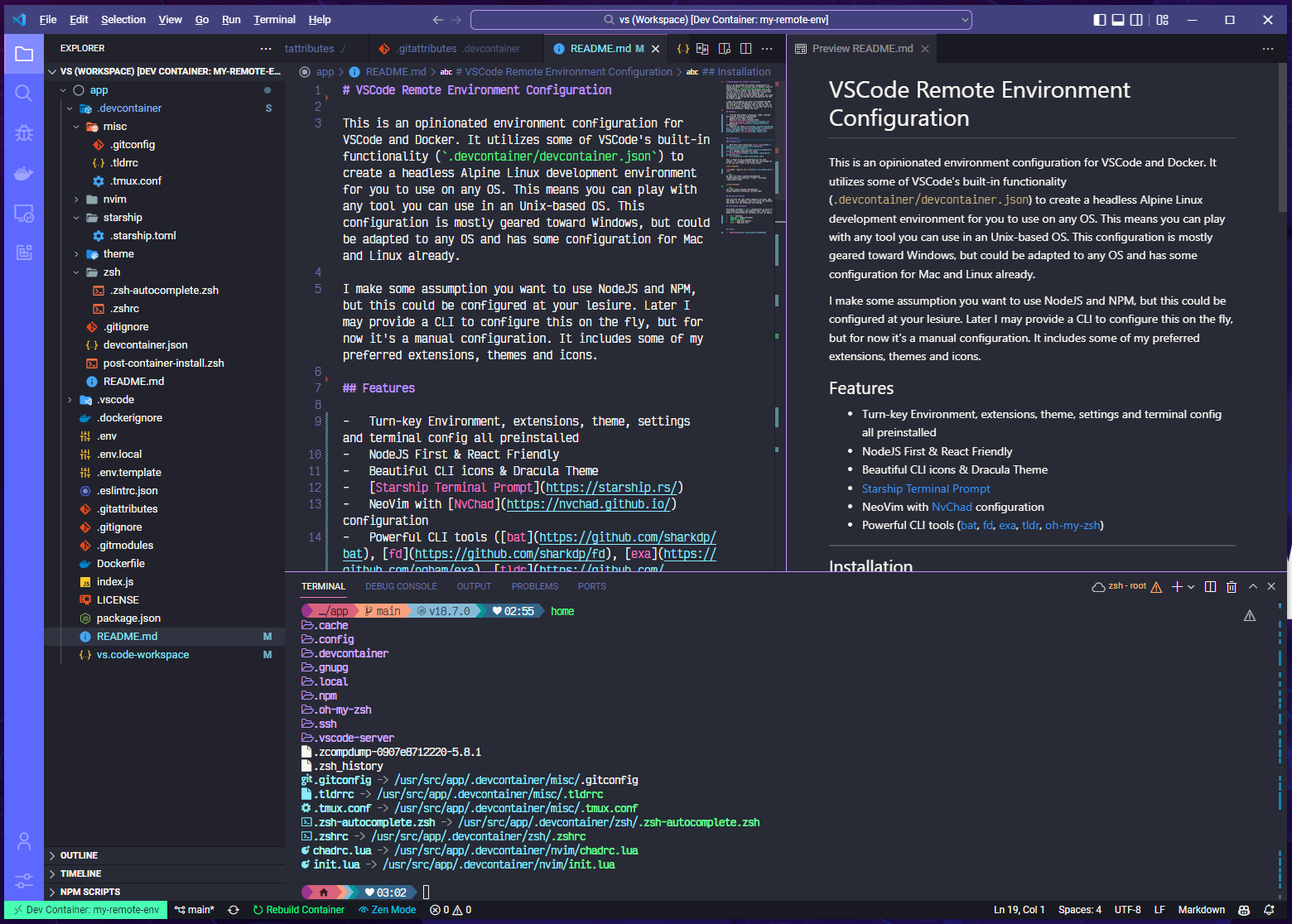1292x924 pixels.
Task: Expand the NPM SCRIPTS section
Action: click(164, 892)
